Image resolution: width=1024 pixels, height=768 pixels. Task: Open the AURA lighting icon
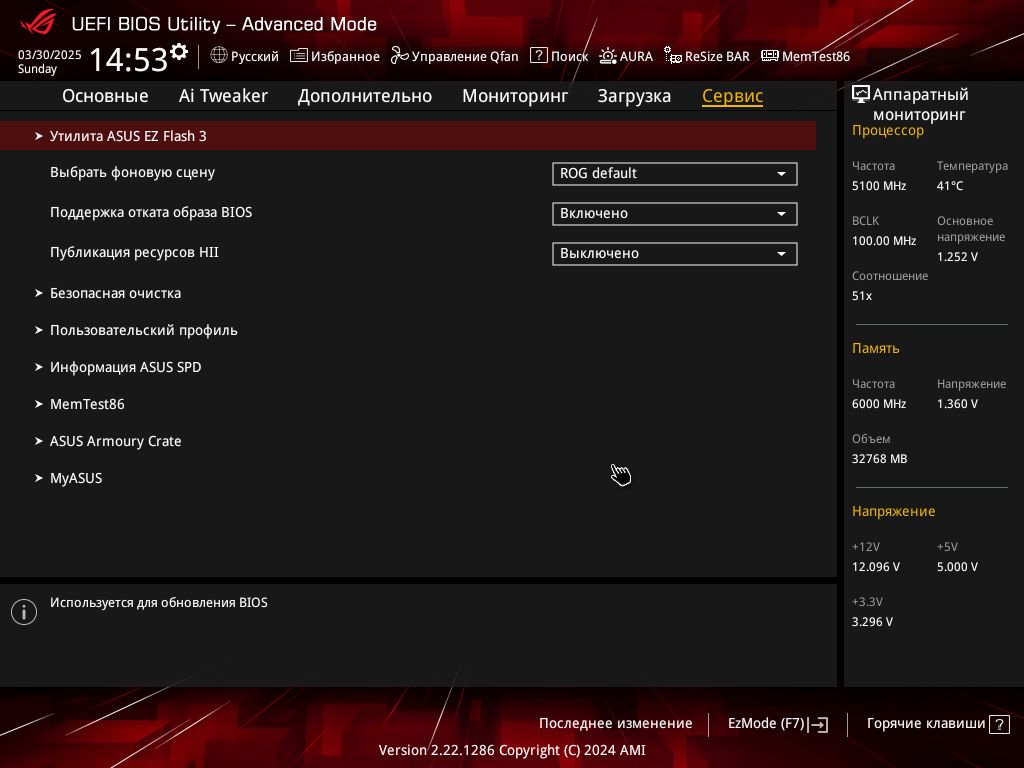pos(607,56)
